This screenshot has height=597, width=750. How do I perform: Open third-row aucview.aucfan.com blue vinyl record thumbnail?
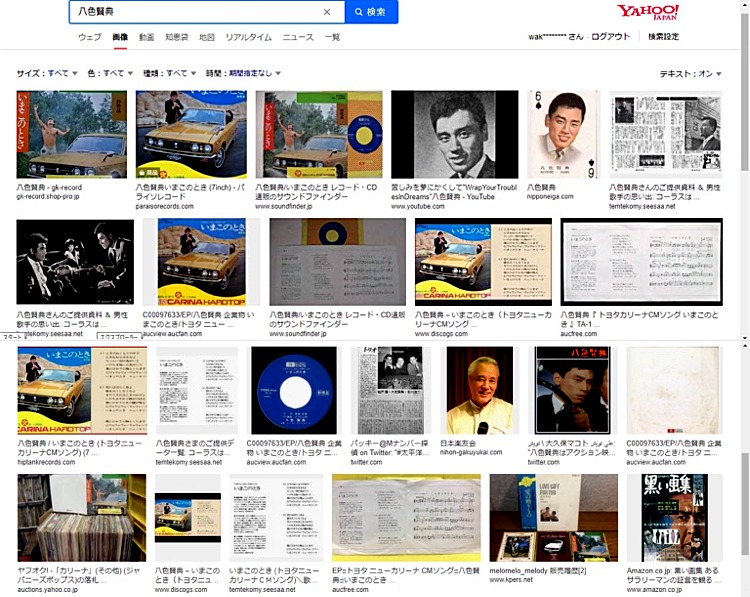pyautogui.click(x=294, y=390)
